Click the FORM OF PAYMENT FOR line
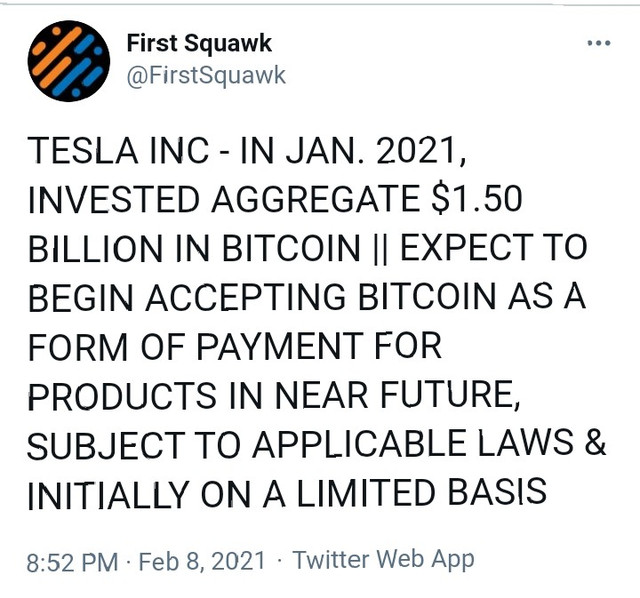Image resolution: width=640 pixels, height=598 pixels. (x=235, y=347)
